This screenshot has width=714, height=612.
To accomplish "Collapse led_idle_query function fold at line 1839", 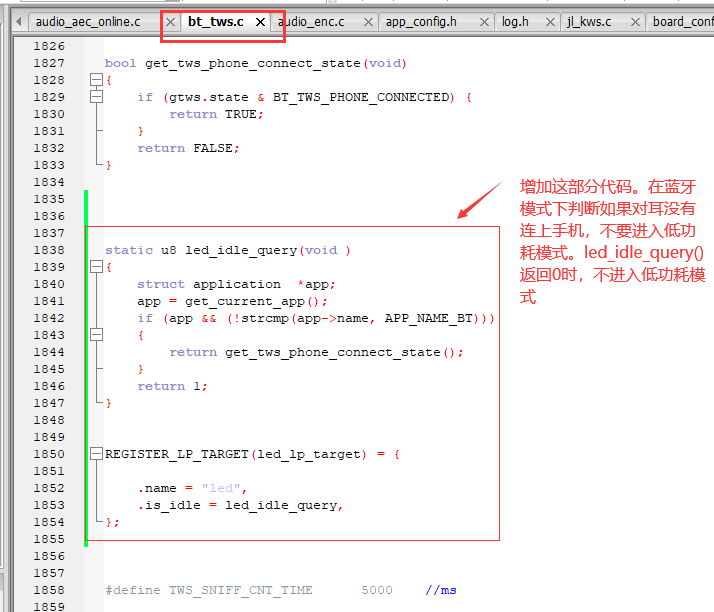I will [97, 267].
